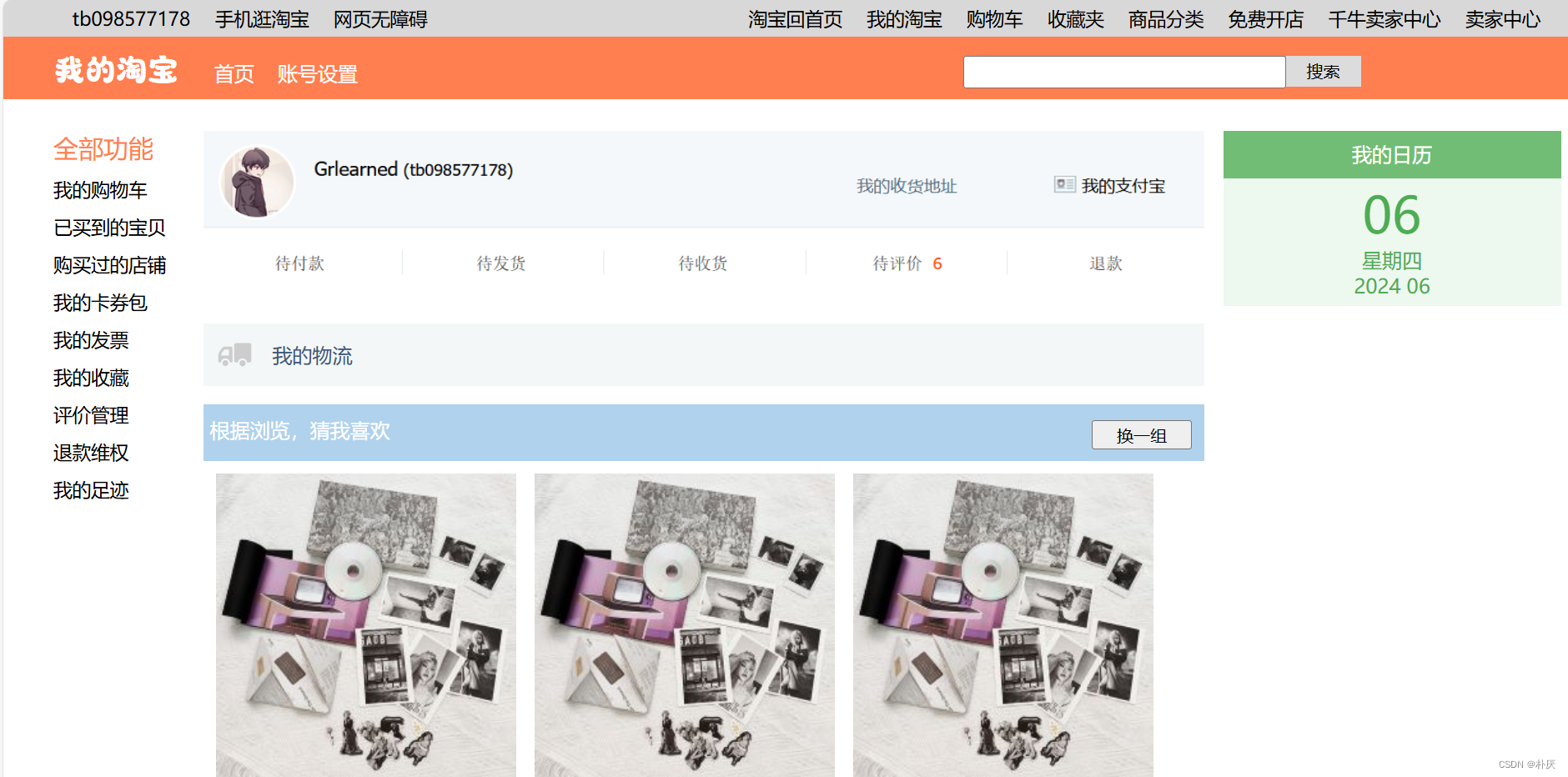Image resolution: width=1568 pixels, height=777 pixels.
Task: Open 购买过的店铺 in the sidebar
Action: pos(109,265)
